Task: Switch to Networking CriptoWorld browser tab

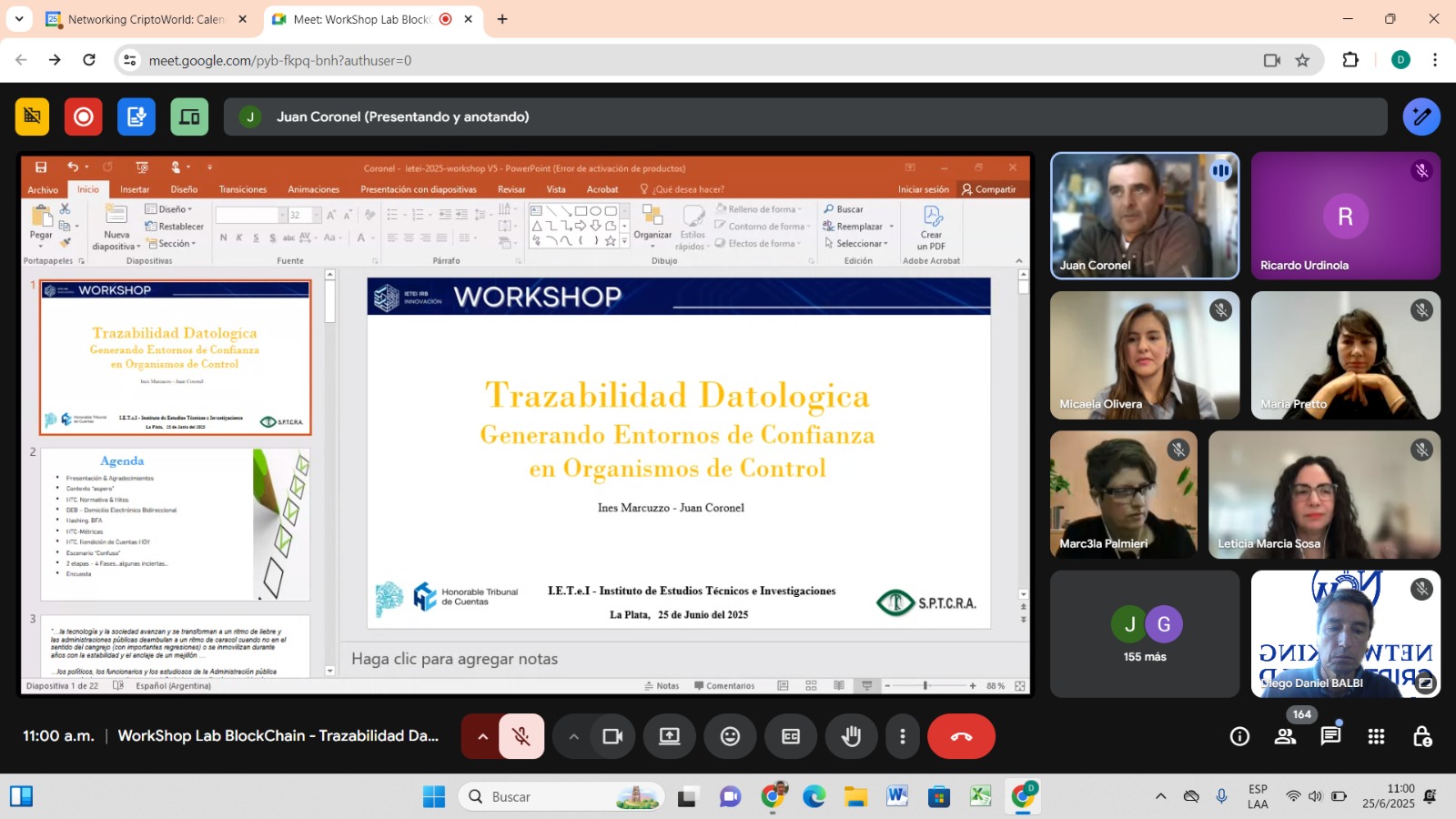Action: (x=146, y=19)
